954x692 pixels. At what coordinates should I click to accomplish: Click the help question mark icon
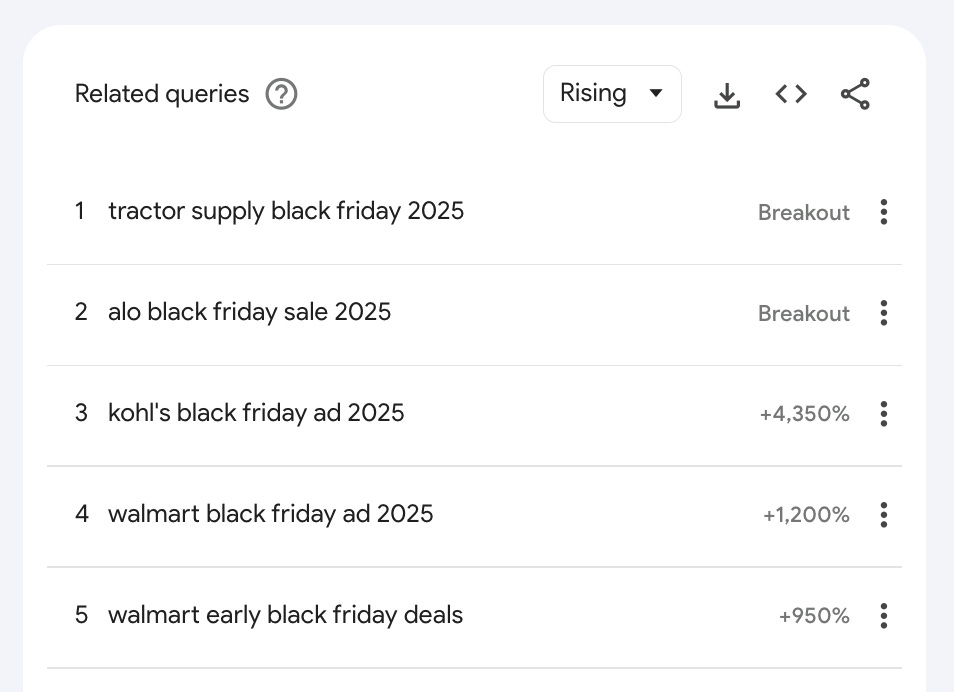[281, 95]
